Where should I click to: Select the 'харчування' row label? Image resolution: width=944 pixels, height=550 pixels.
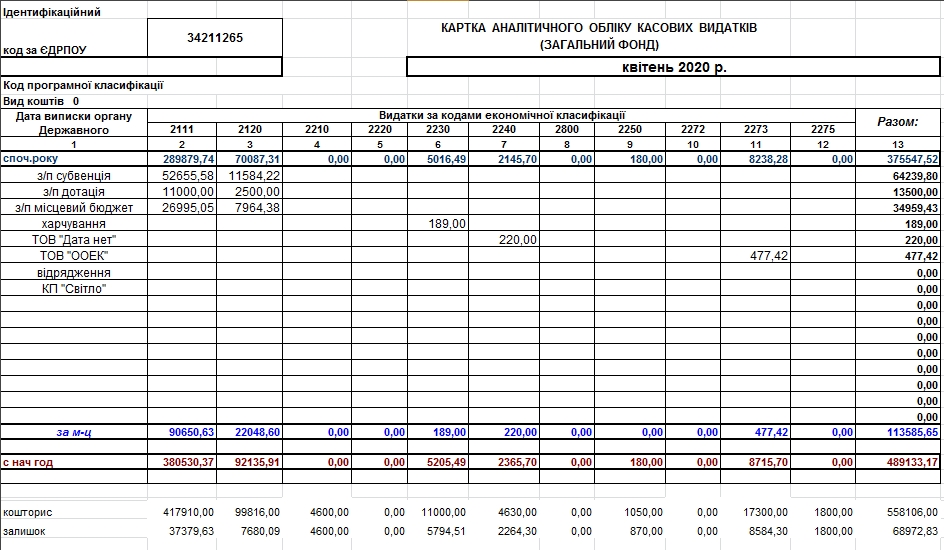74,224
